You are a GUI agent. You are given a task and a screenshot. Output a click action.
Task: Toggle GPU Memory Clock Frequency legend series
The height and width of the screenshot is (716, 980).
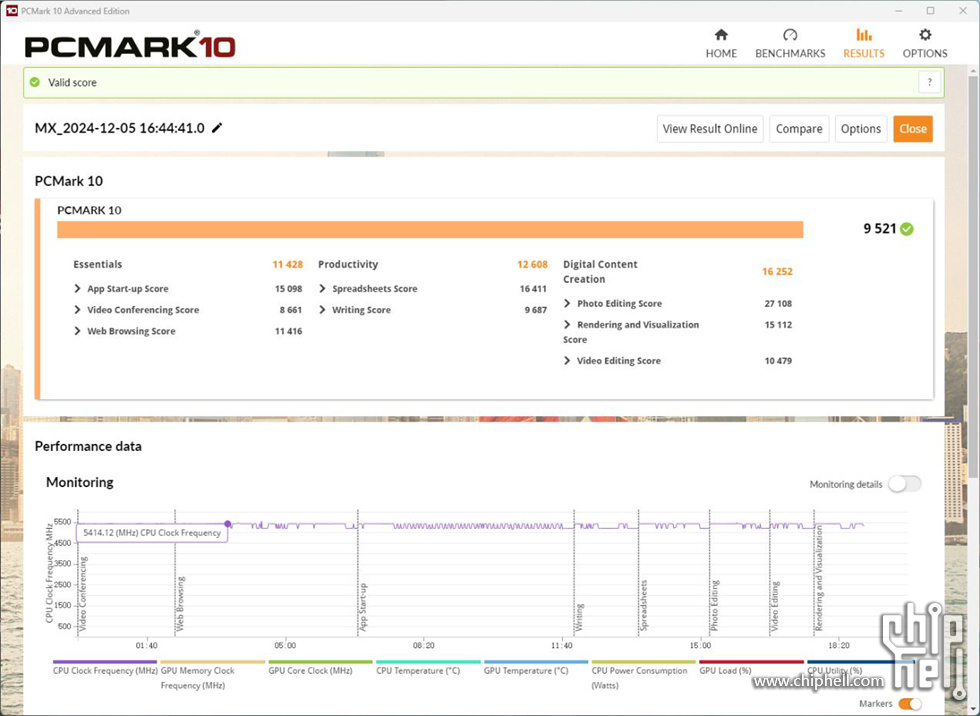pyautogui.click(x=212, y=677)
